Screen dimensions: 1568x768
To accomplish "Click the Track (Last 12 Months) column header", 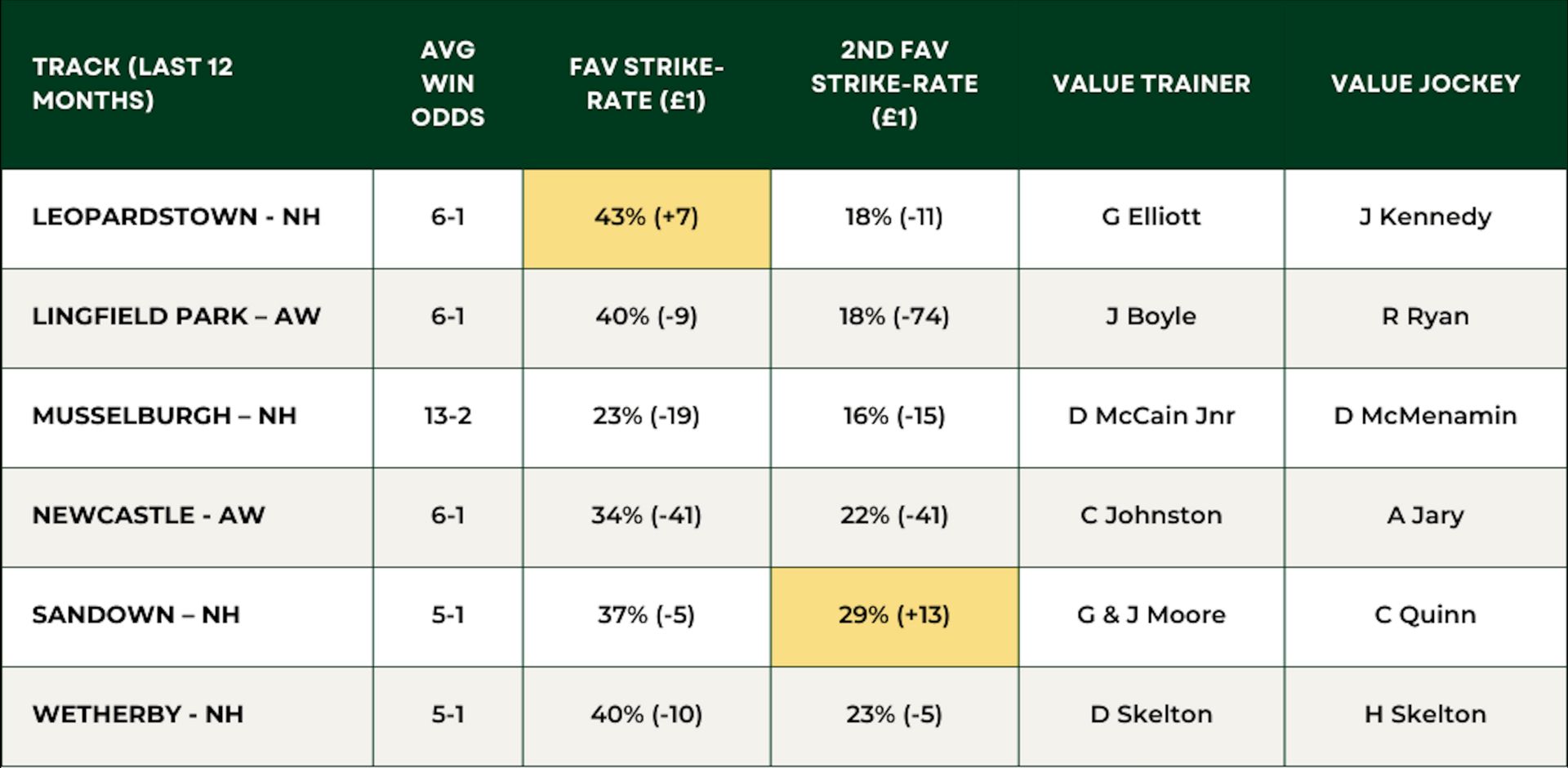I will pyautogui.click(x=132, y=83).
